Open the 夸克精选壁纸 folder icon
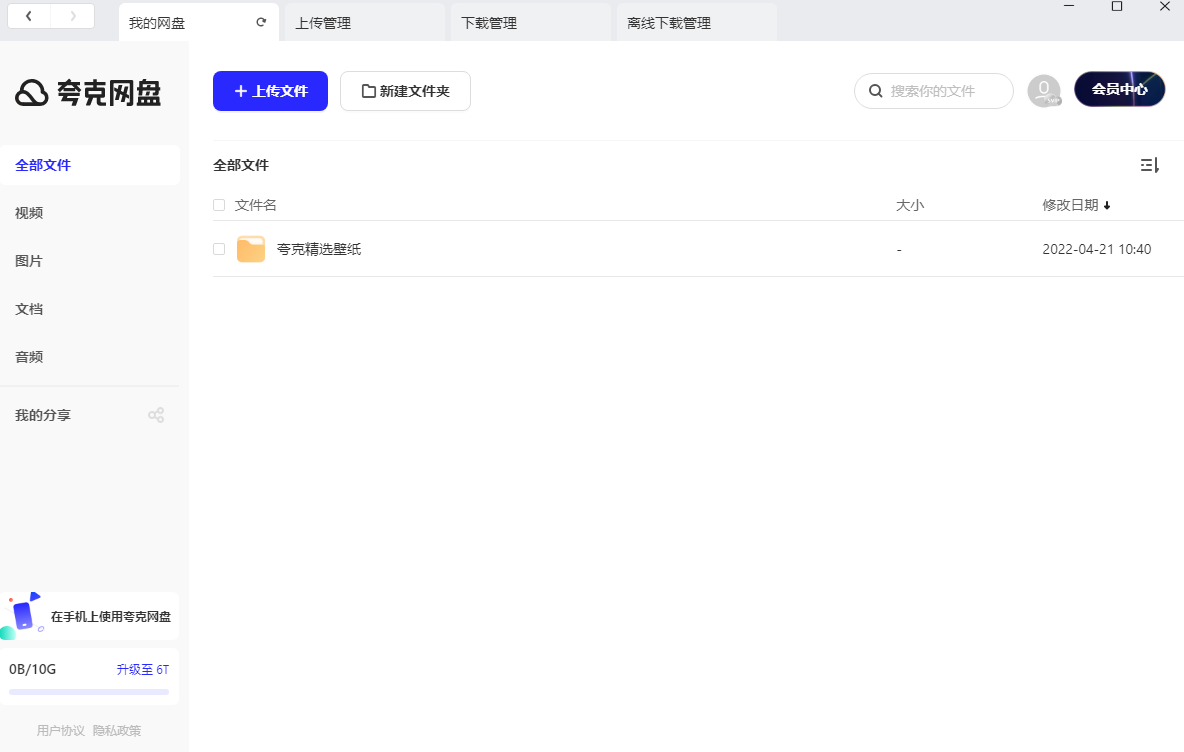The image size is (1184, 752). click(251, 248)
